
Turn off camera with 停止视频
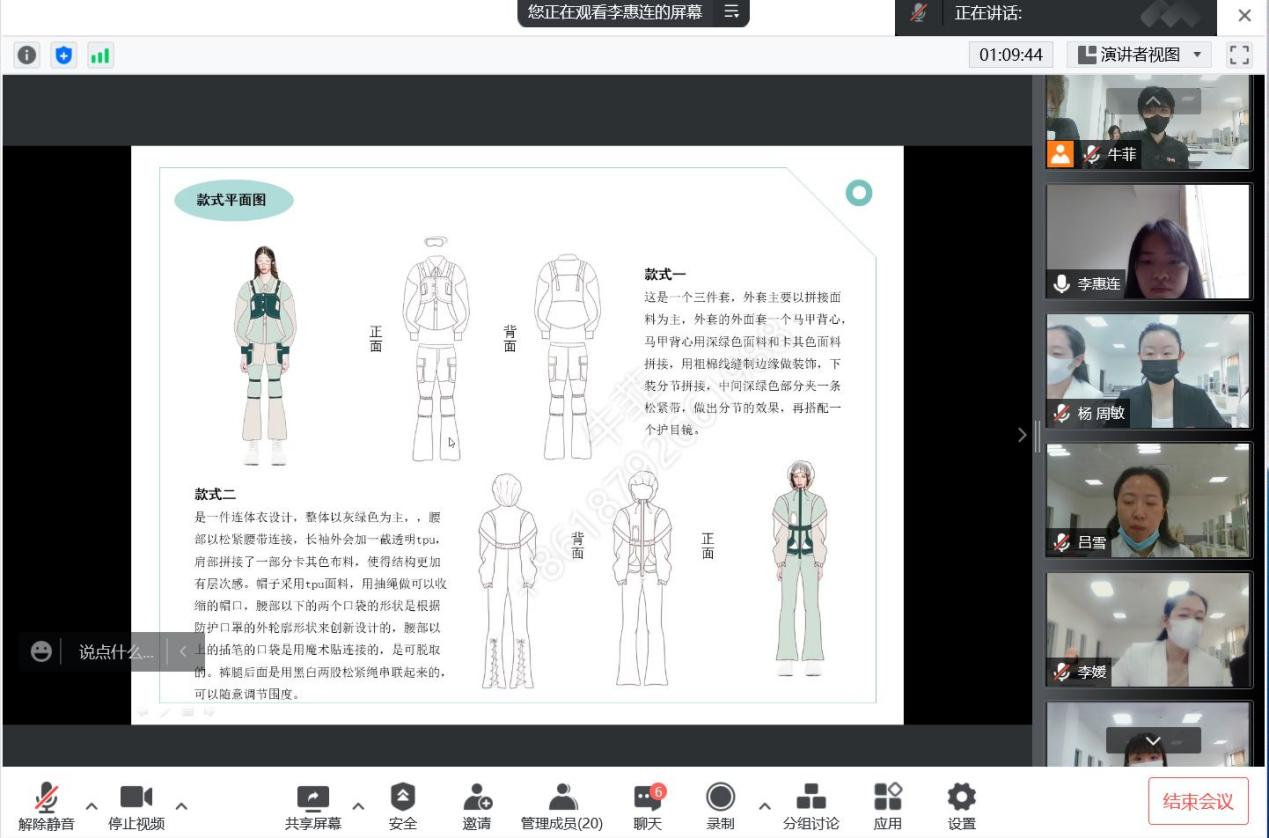[x=136, y=806]
